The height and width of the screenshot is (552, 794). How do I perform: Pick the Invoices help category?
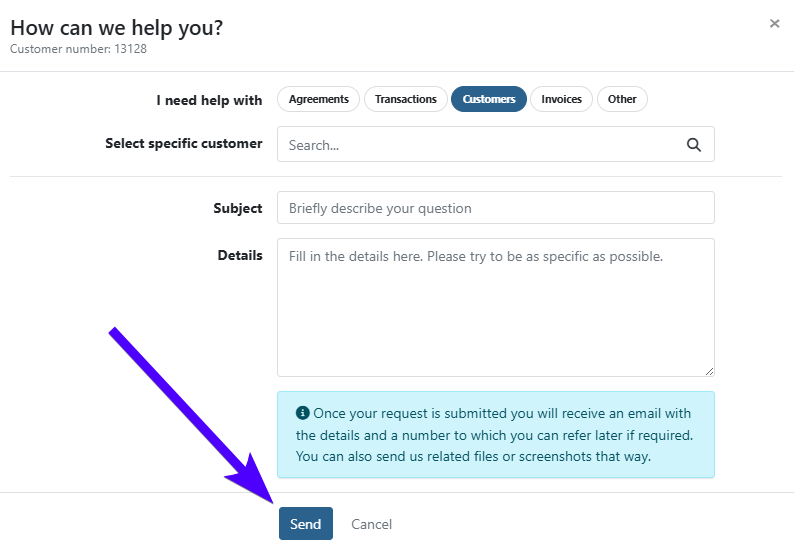[x=561, y=99]
